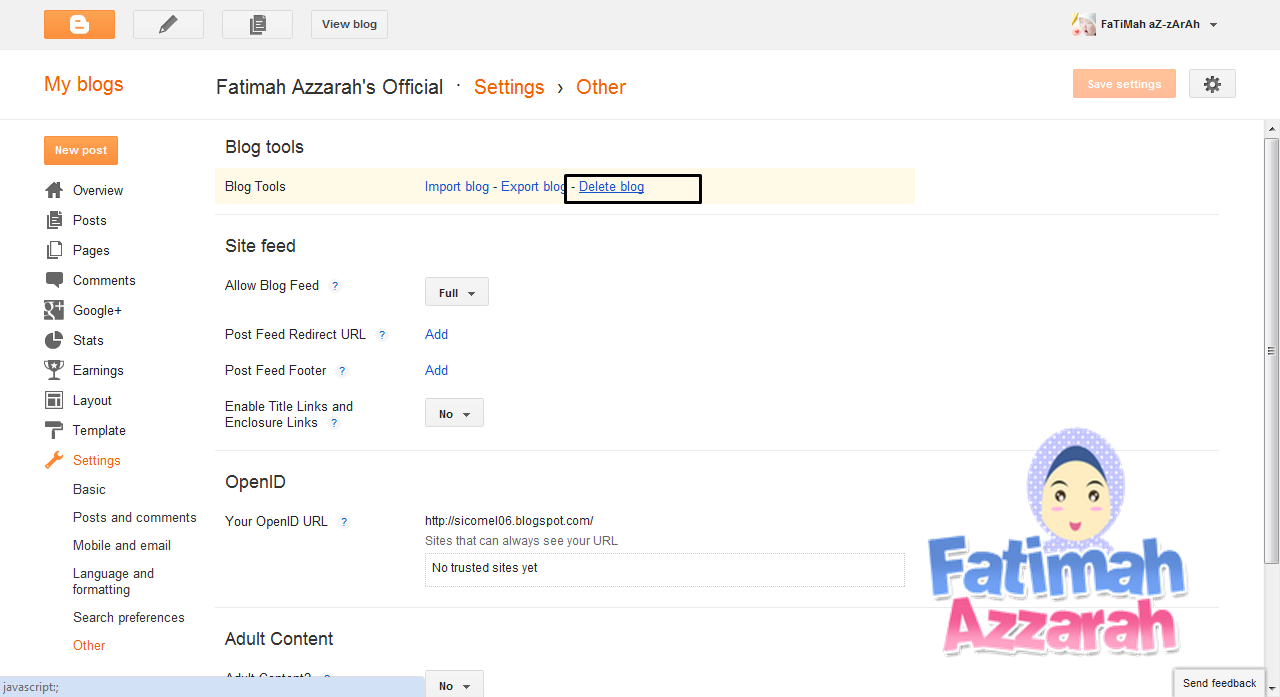Click Add for Post Feed Footer
The width and height of the screenshot is (1280, 697).
(x=436, y=370)
